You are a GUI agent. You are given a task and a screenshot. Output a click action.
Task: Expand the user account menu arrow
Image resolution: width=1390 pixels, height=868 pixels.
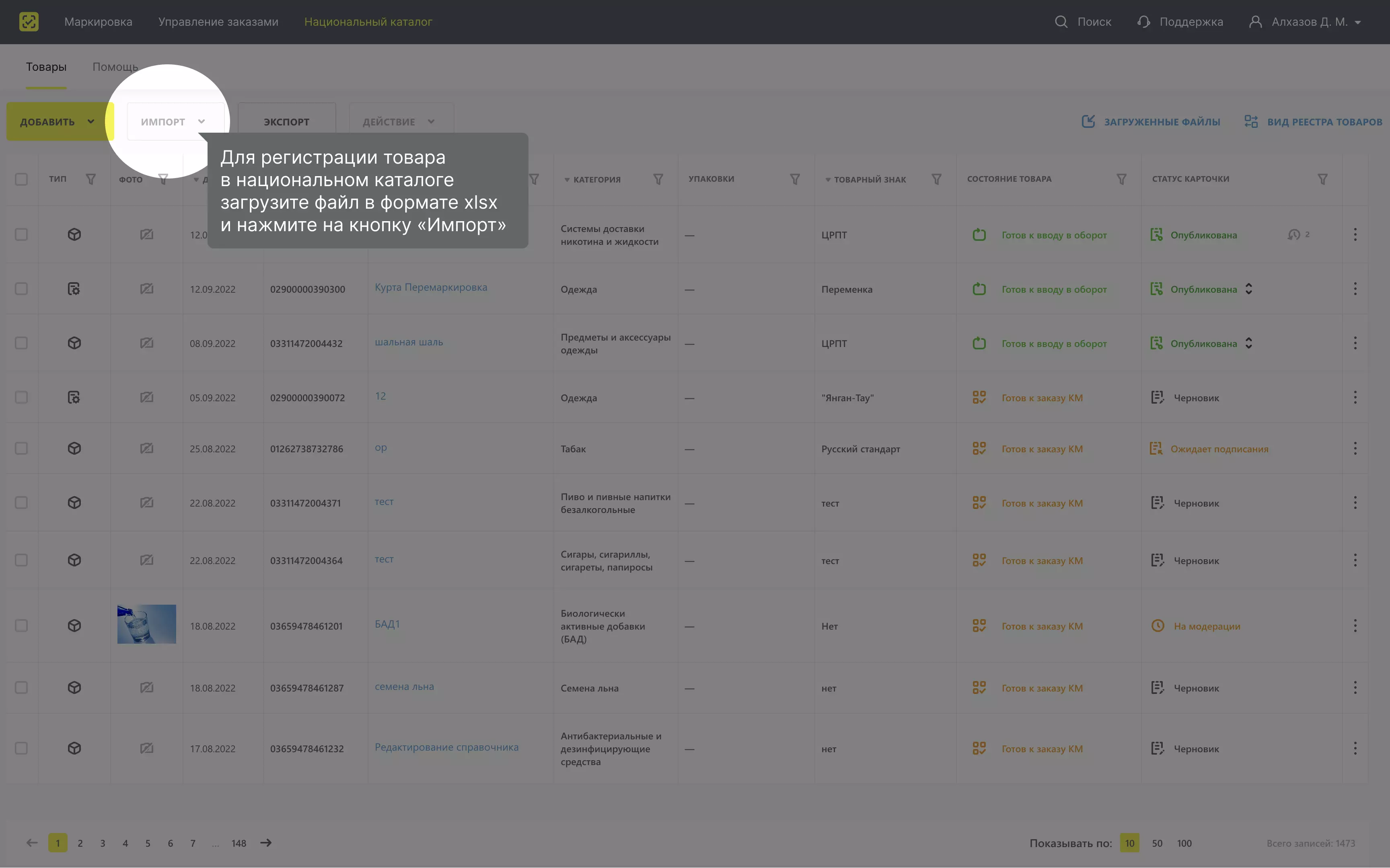1358,23
